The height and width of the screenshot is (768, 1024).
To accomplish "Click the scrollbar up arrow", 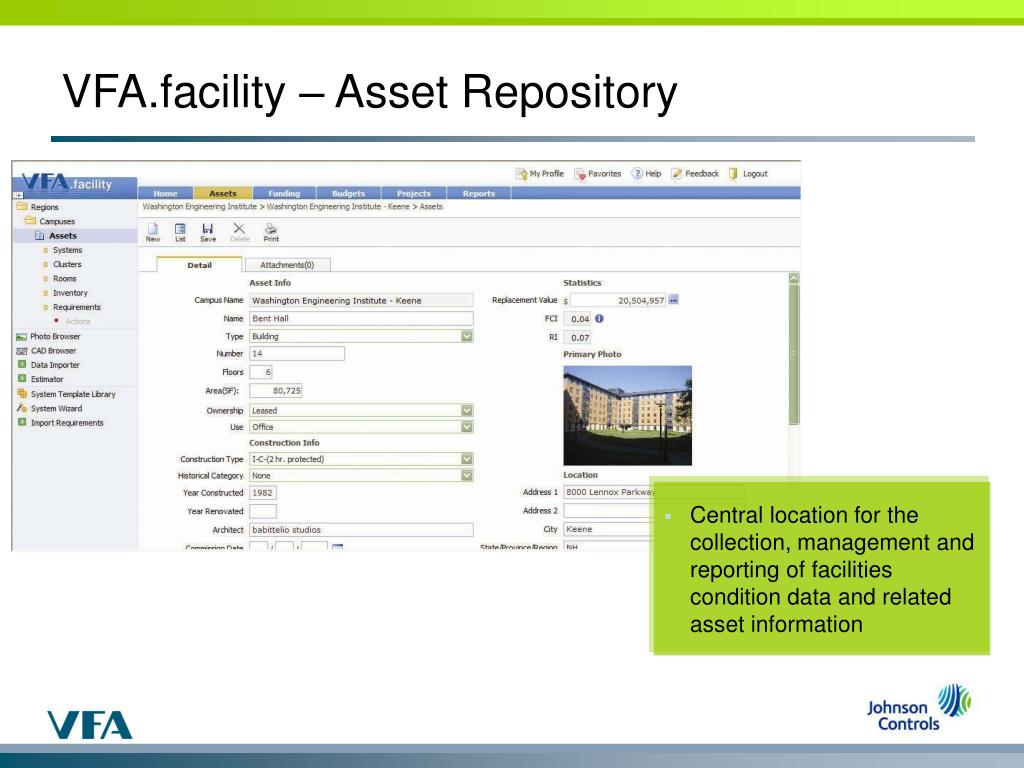I will (794, 278).
